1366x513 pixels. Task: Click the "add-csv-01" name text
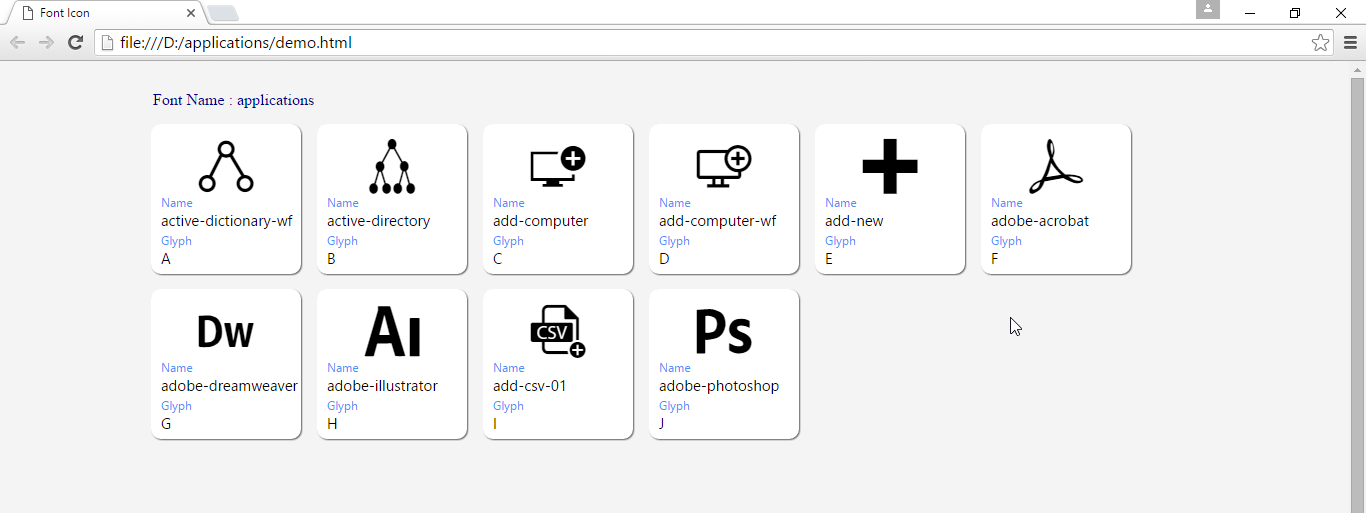[530, 386]
